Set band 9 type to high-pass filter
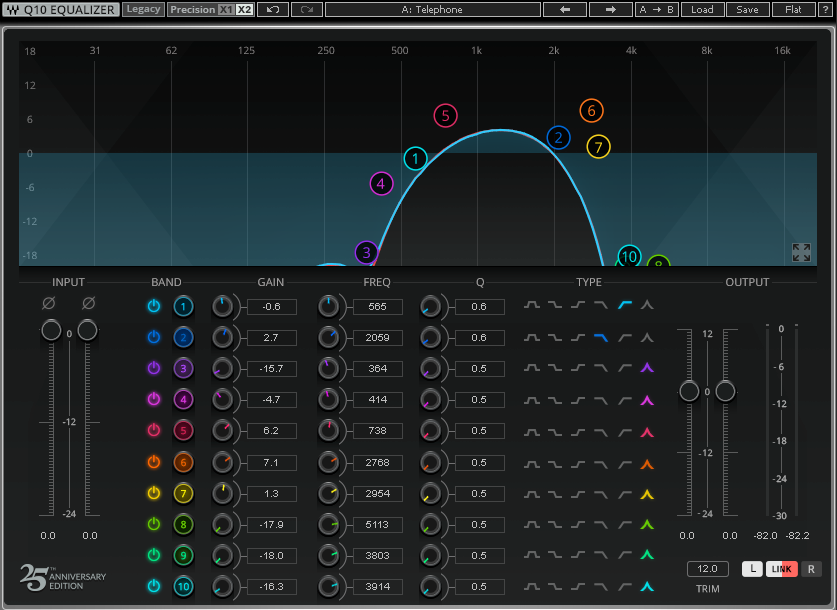The image size is (837, 610). point(625,556)
